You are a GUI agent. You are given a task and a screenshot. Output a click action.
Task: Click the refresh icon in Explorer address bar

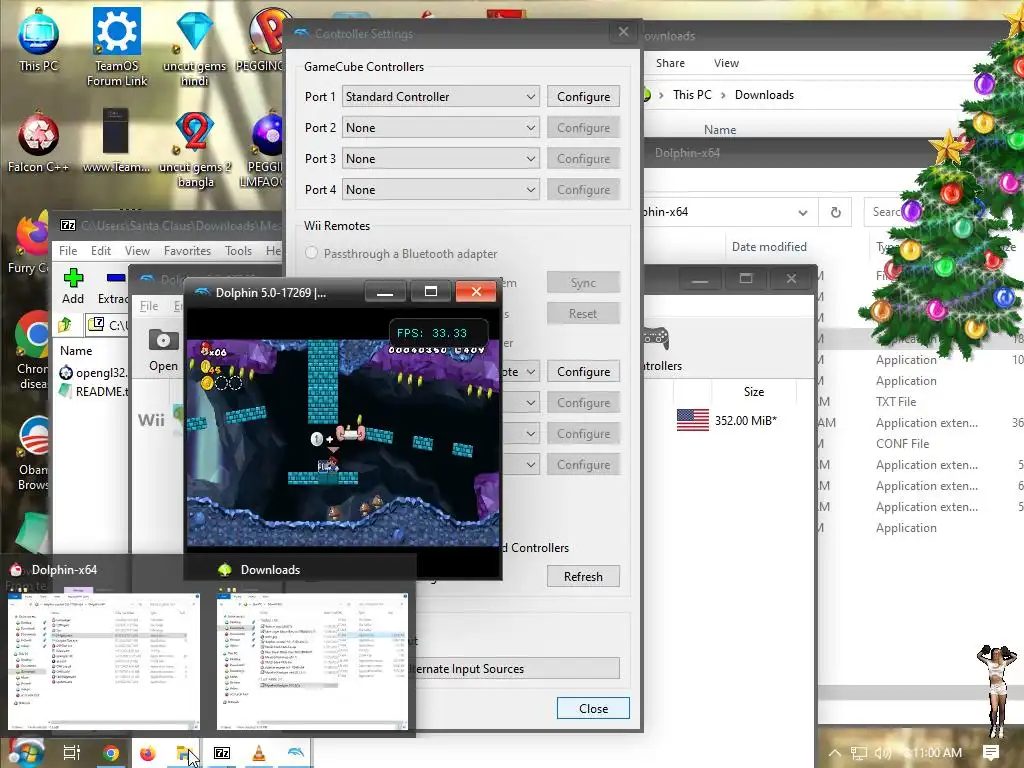(x=835, y=212)
